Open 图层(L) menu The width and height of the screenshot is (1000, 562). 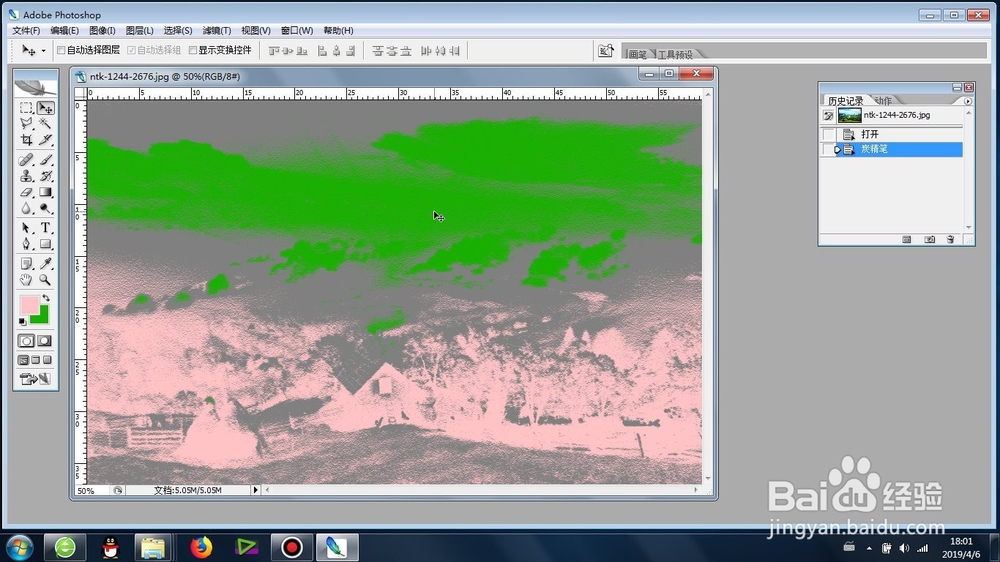139,30
